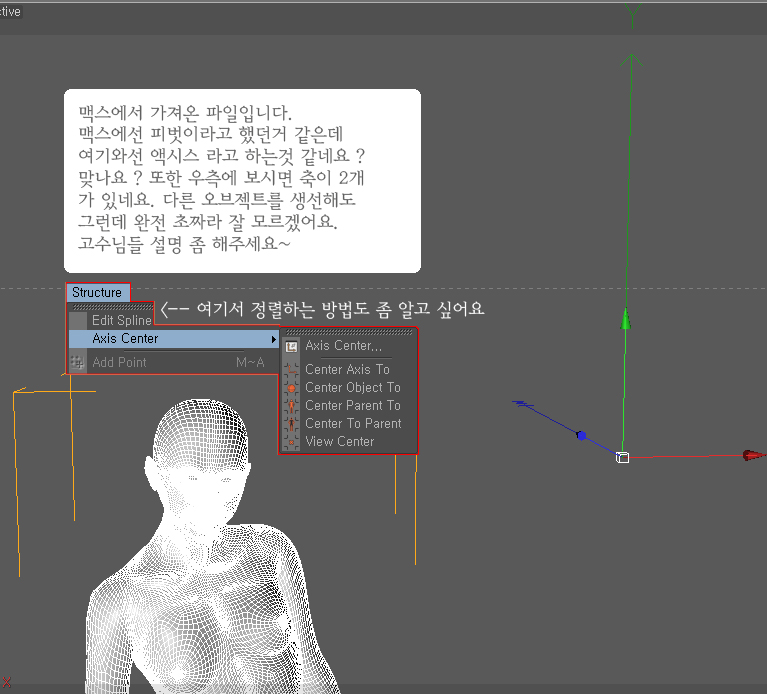The height and width of the screenshot is (694, 767).
Task: Click the Axis Center... icon
Action: tap(291, 347)
